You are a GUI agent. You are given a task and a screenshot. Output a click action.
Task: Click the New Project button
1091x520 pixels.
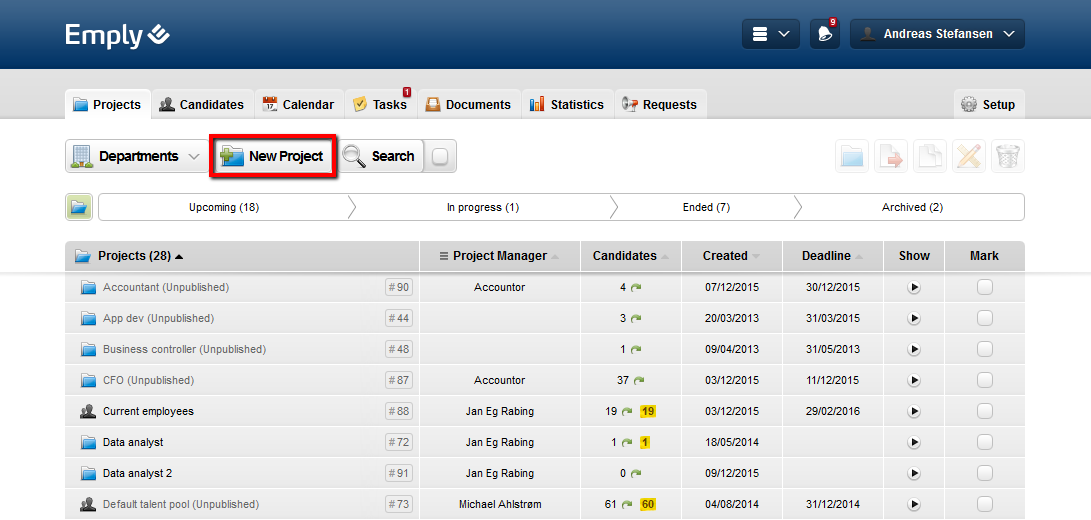point(272,156)
